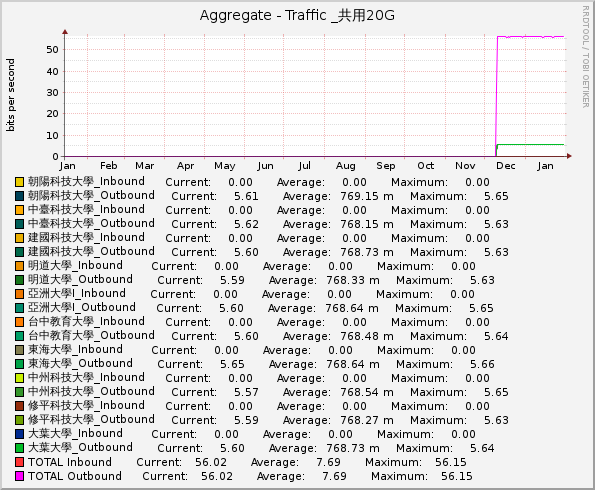This screenshot has height=490, width=595.
Task: Click the 5.66 maximum for 東海大學_Outbound
Action: pos(482,364)
